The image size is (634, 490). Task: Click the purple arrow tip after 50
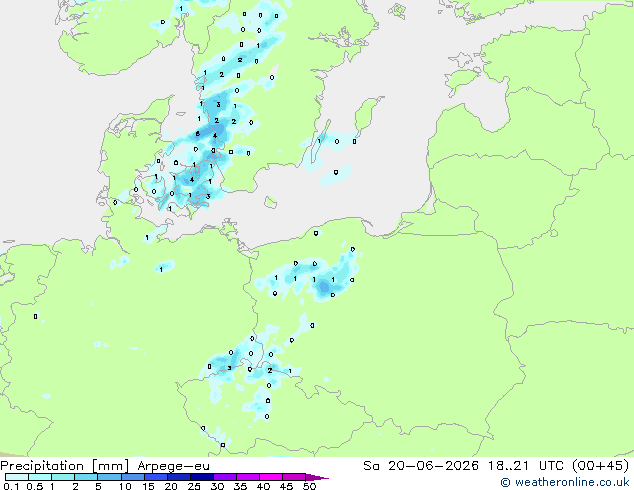coord(317,477)
